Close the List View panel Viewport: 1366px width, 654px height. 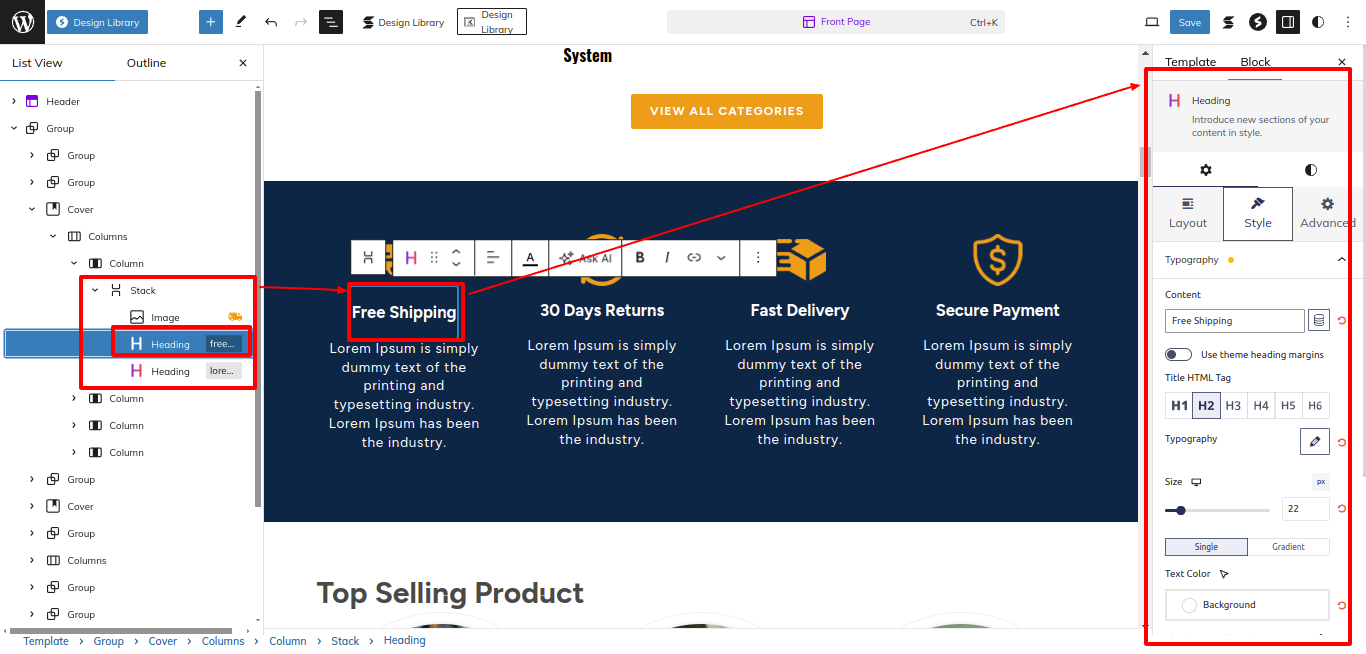[243, 63]
